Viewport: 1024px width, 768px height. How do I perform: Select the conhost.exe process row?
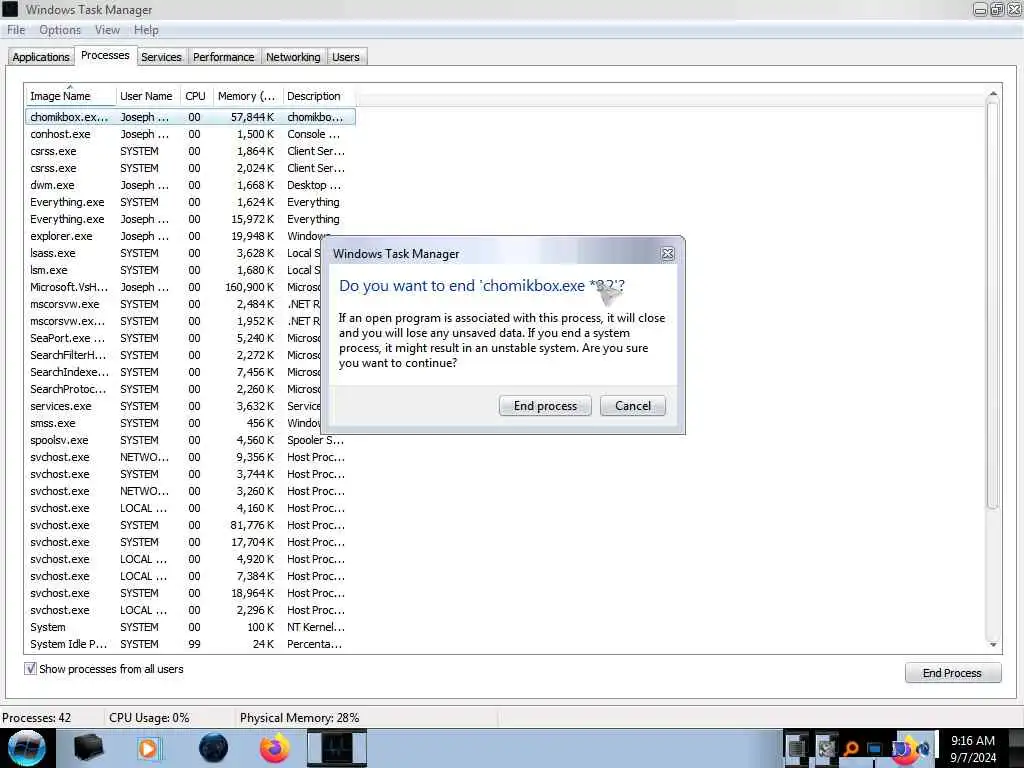pos(190,134)
